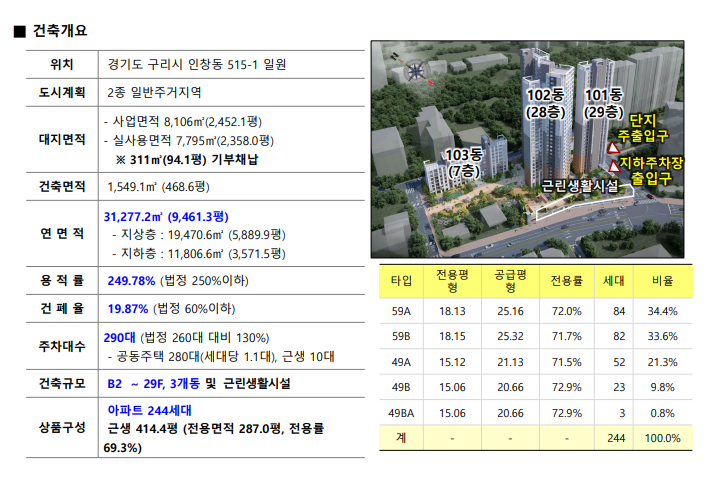Select the 244 total 세대 cell
This screenshot has width=711, height=478.
point(616,438)
